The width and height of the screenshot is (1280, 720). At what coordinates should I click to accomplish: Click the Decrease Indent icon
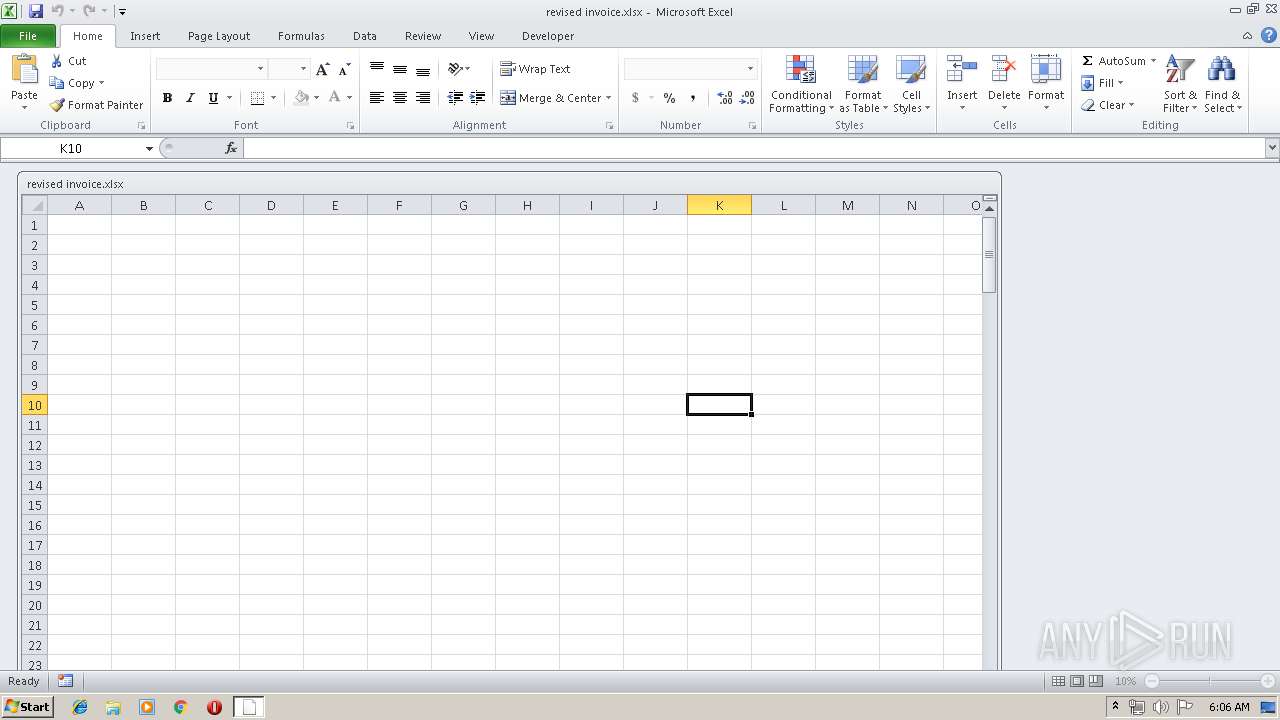tap(455, 98)
